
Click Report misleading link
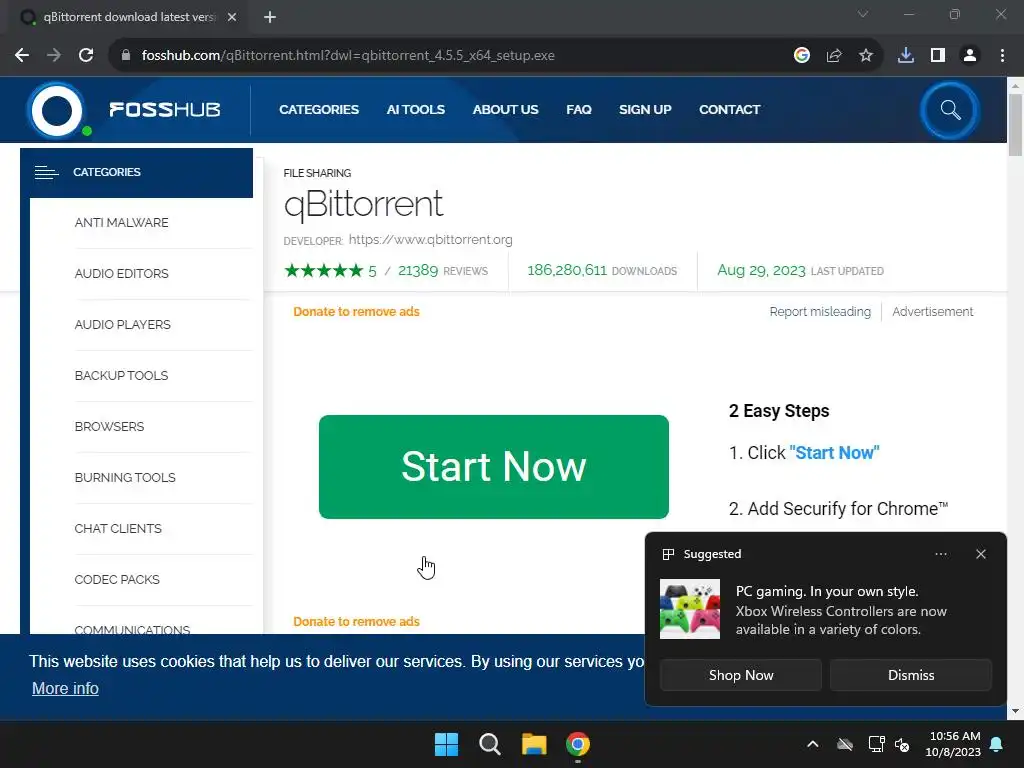point(820,312)
